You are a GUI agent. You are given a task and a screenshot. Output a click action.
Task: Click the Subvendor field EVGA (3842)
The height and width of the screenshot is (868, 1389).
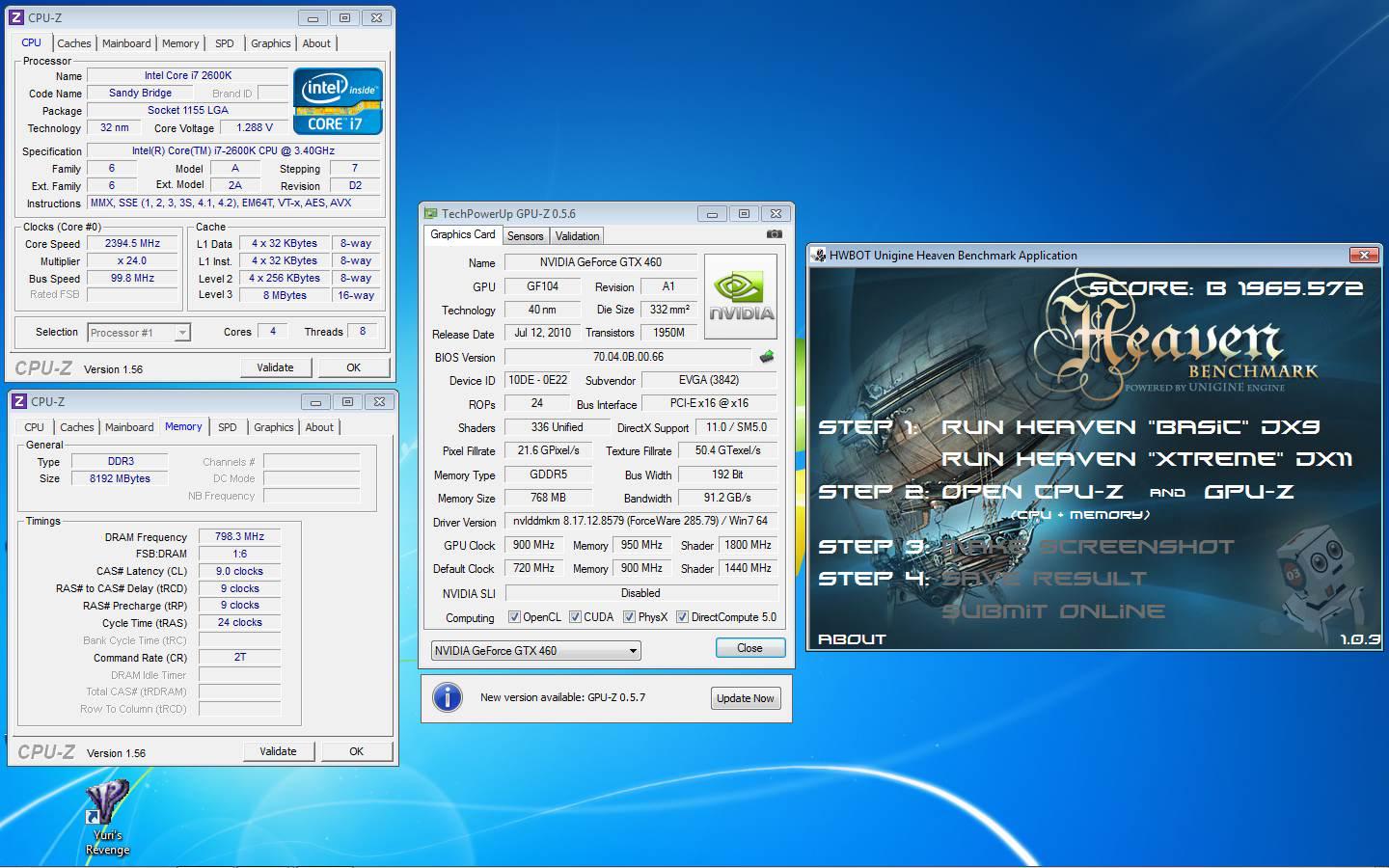point(709,380)
